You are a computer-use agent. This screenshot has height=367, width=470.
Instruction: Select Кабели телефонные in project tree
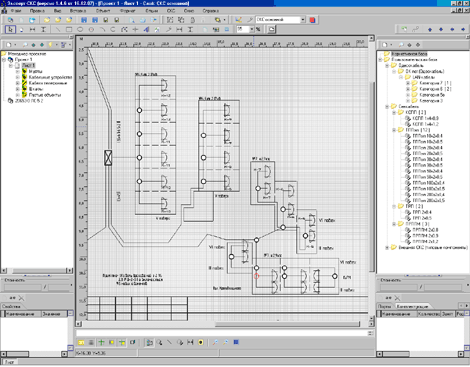point(48,83)
